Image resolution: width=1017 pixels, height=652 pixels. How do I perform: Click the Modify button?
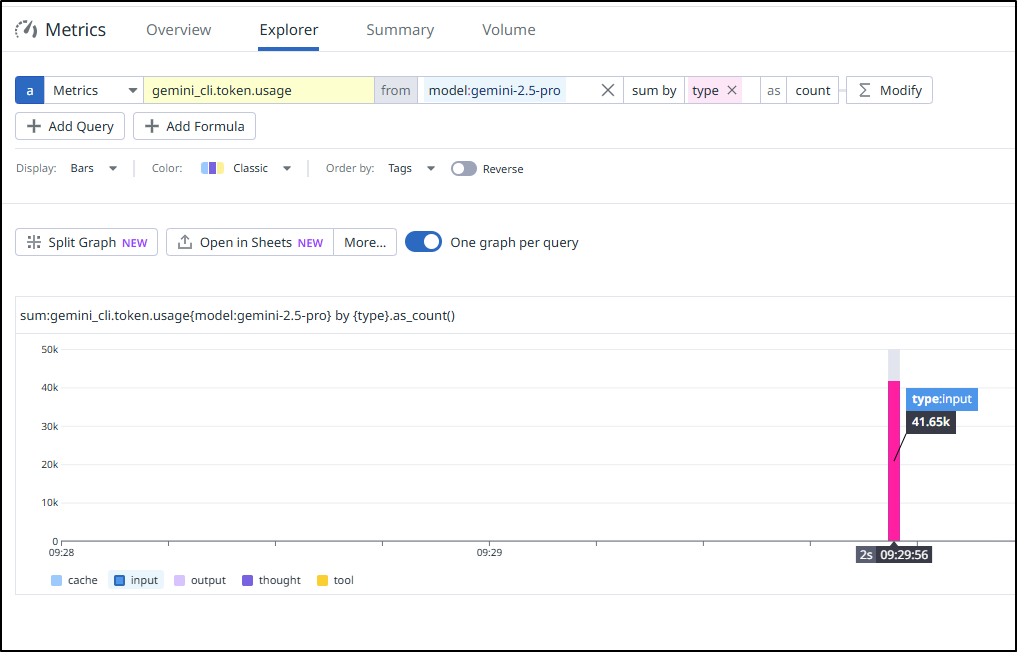point(889,90)
